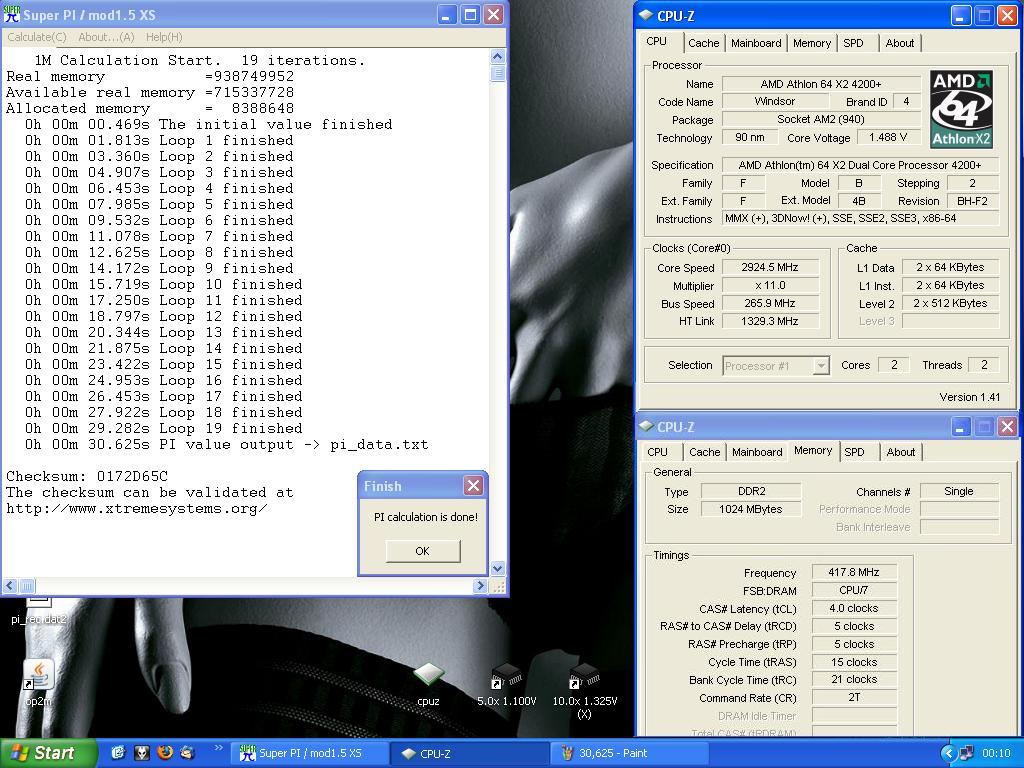Open the Processor #1 selection dropdown
Image resolution: width=1024 pixels, height=768 pixels.
pyautogui.click(x=776, y=366)
